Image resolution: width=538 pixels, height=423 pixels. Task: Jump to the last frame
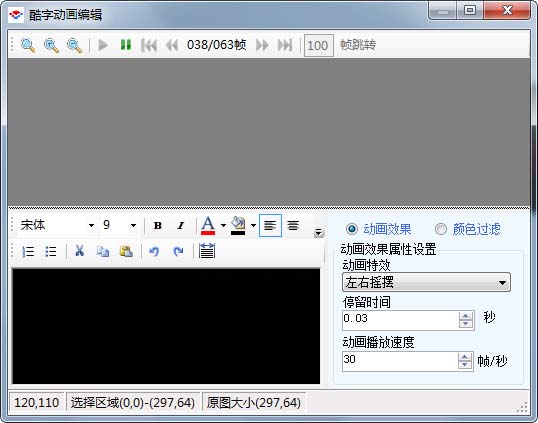(285, 45)
